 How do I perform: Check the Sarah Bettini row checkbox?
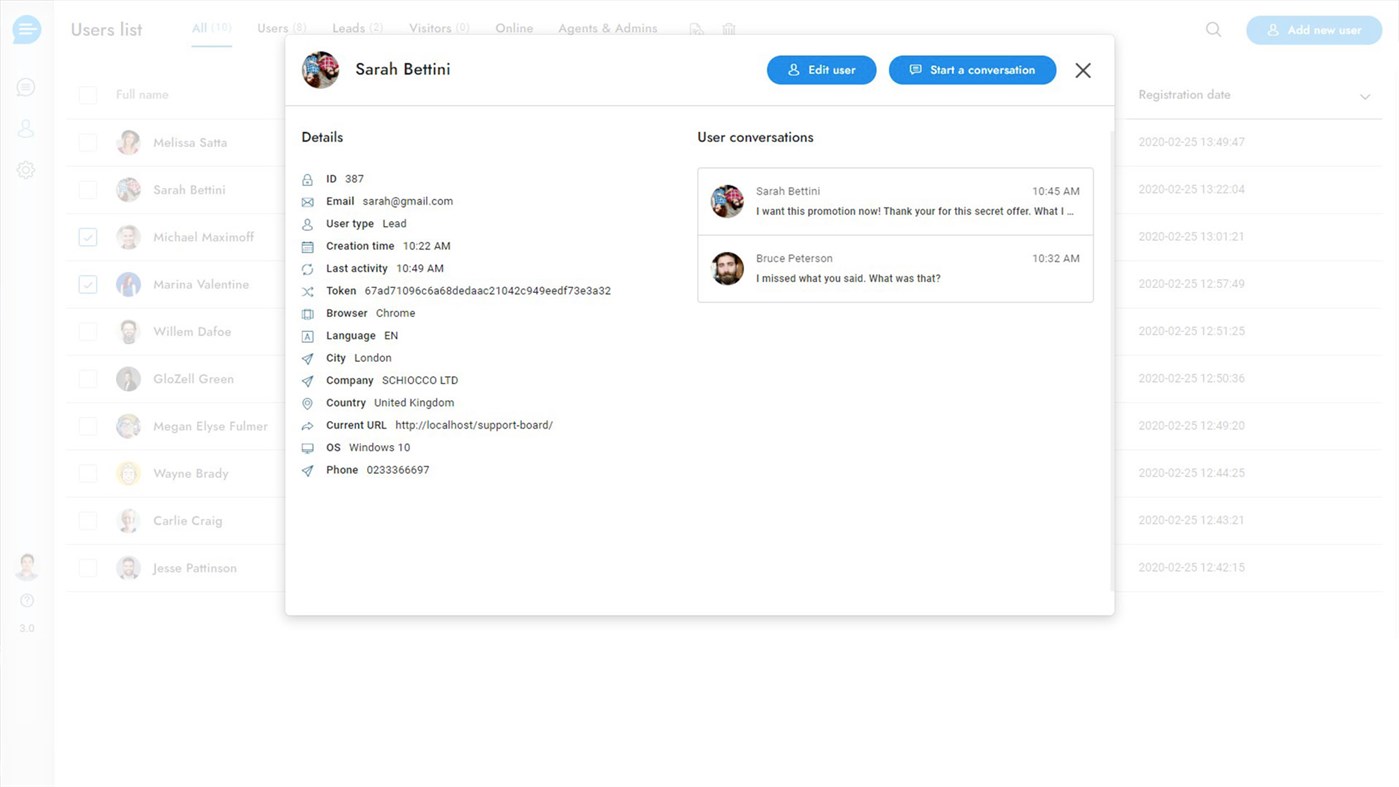coord(88,190)
